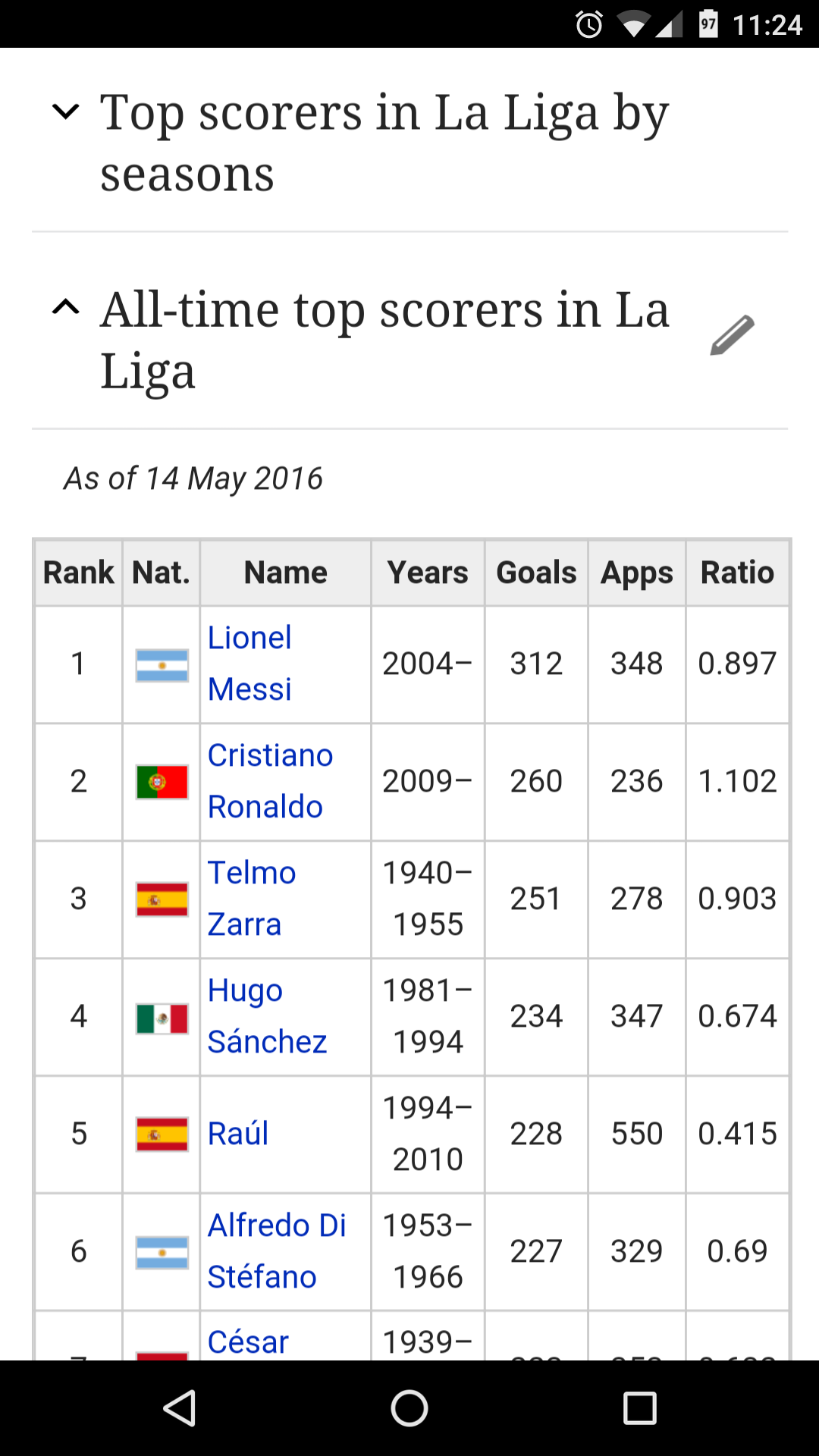This screenshot has width=819, height=1456.
Task: Collapse All-time top scorers section
Action: click(x=66, y=308)
